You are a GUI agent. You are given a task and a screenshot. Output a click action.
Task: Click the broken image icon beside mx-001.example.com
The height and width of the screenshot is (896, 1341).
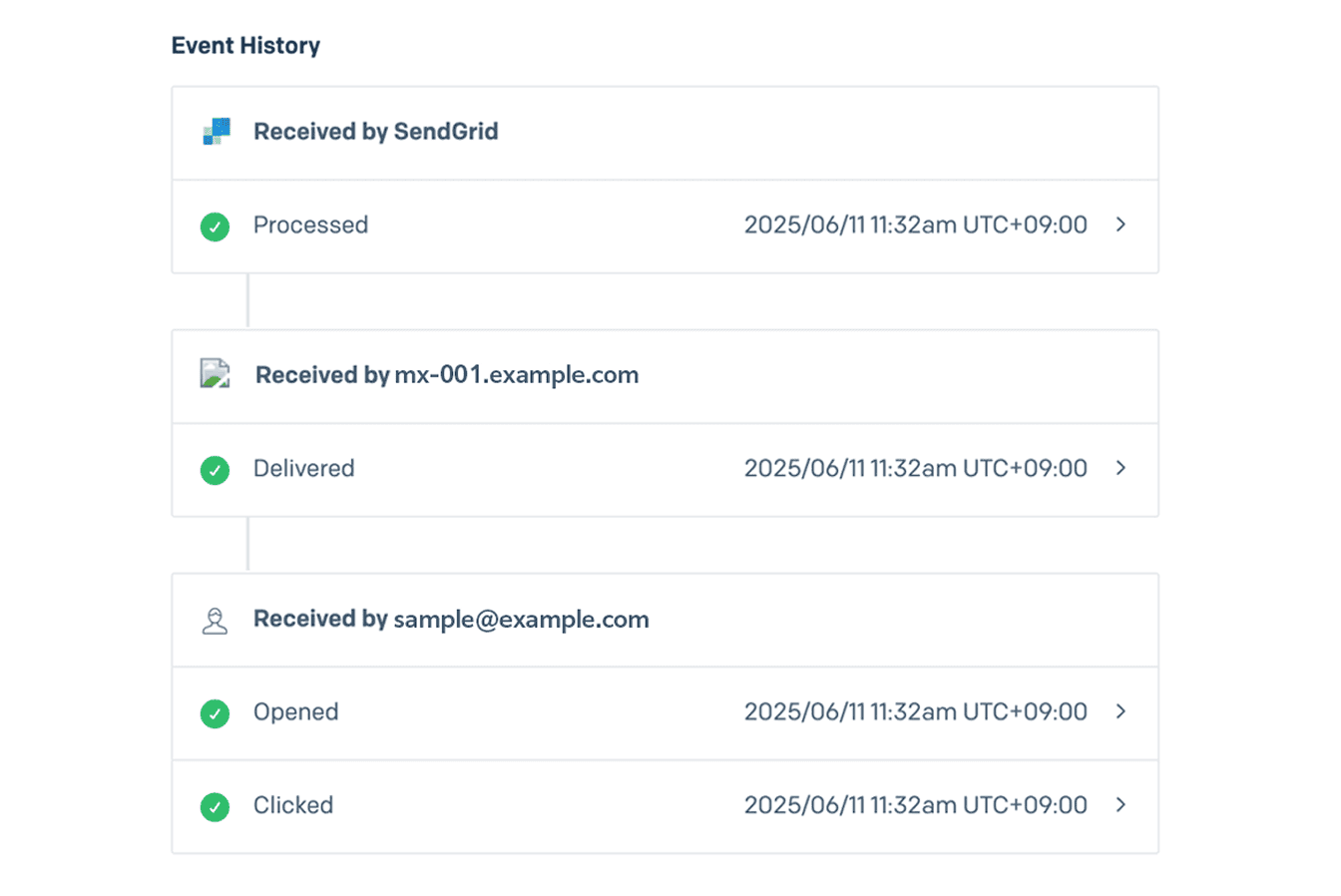click(x=215, y=374)
